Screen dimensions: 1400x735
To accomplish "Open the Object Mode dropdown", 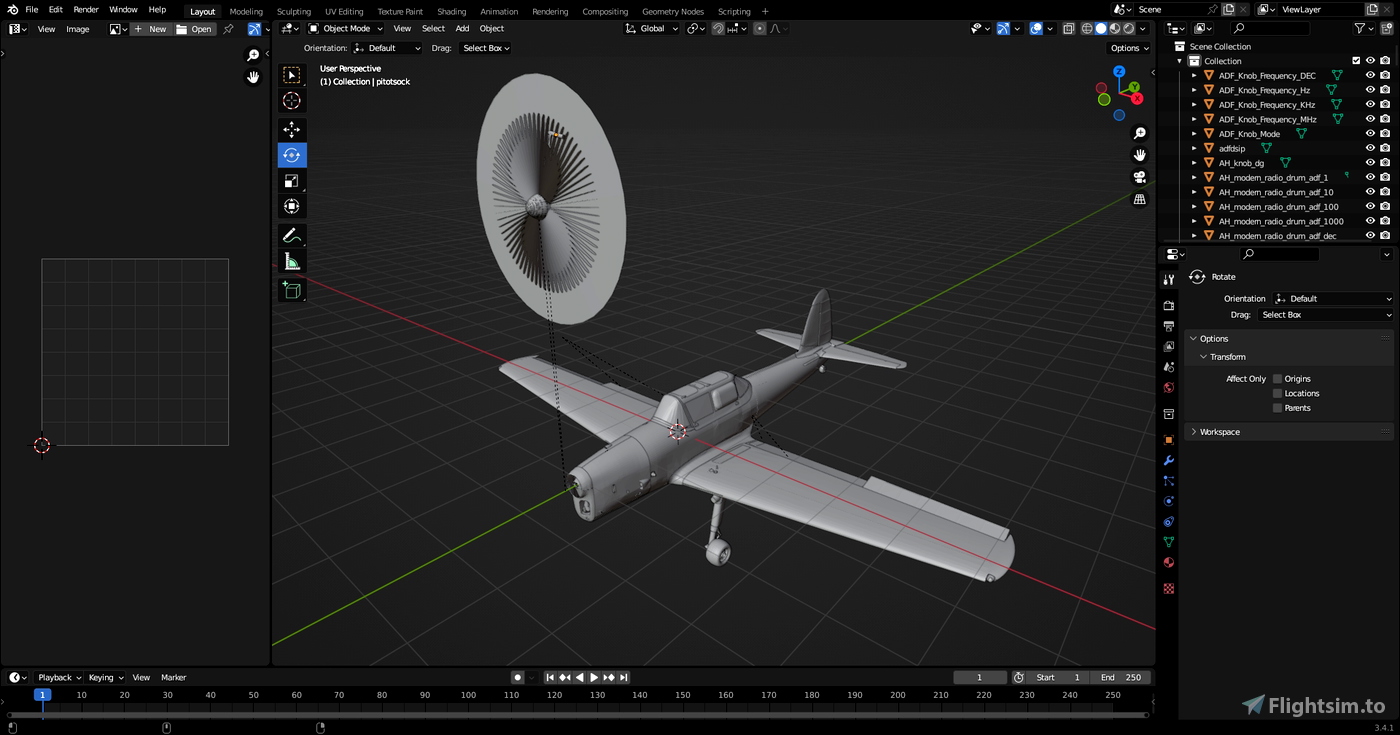I will point(345,29).
